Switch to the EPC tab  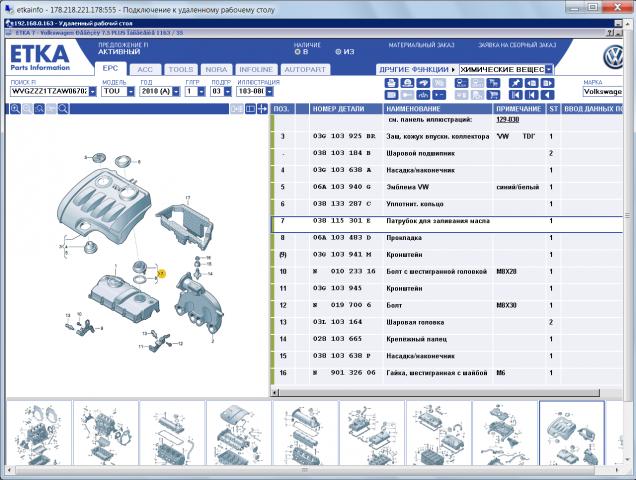point(110,69)
